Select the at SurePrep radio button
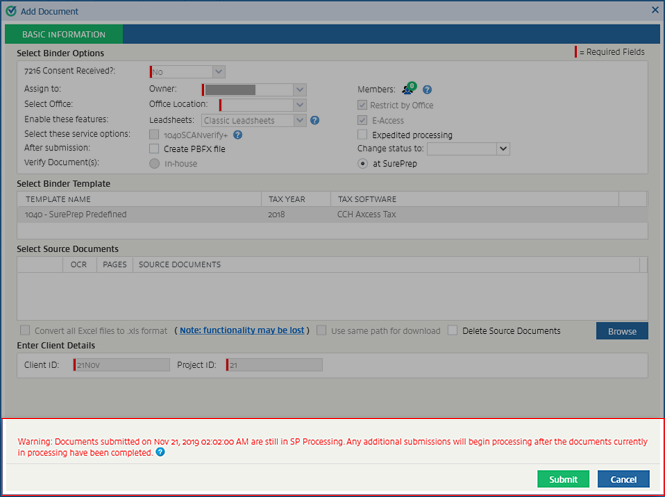The width and height of the screenshot is (665, 497). click(x=363, y=164)
